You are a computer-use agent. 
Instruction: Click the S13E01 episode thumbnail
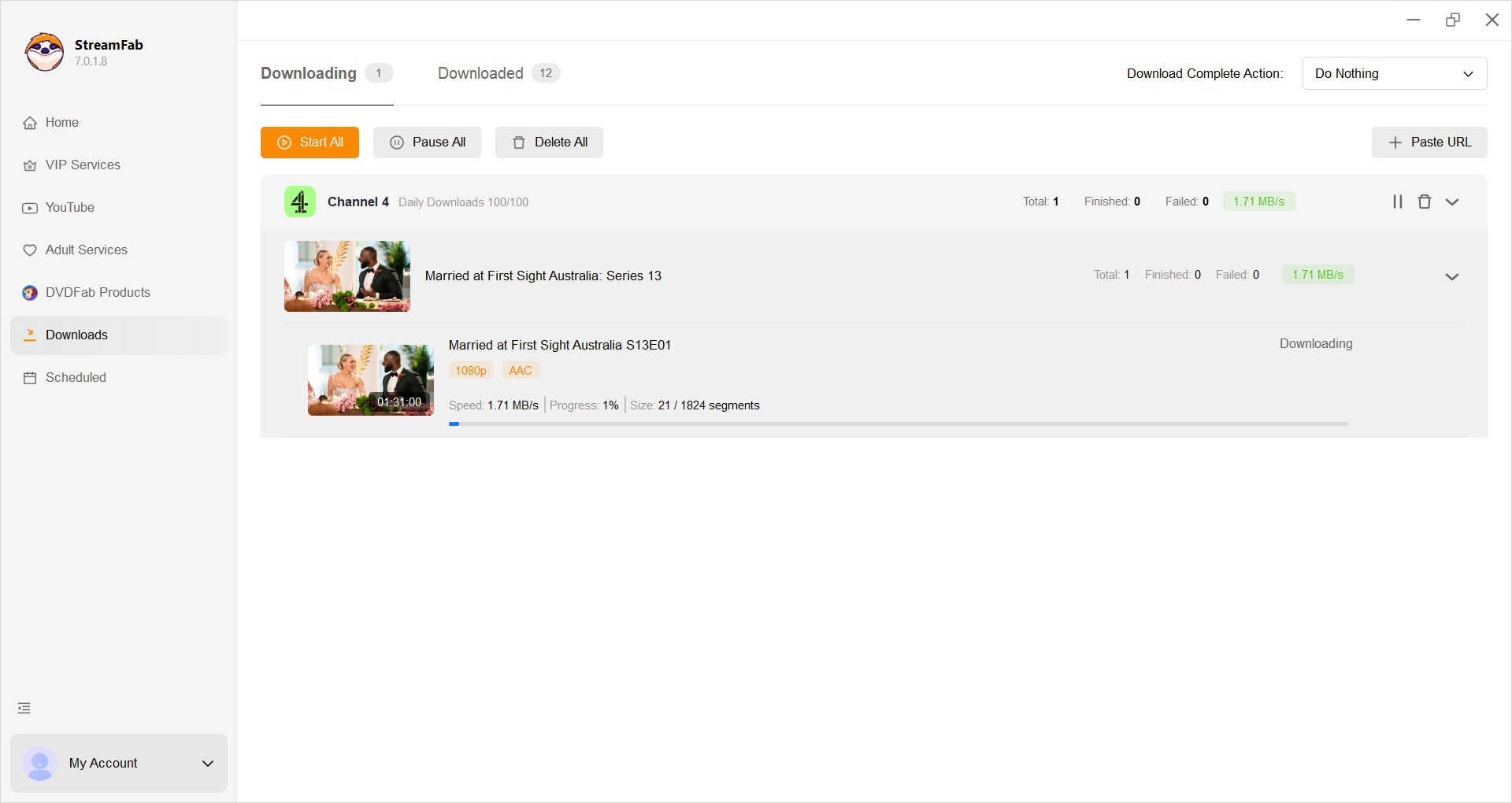(370, 380)
